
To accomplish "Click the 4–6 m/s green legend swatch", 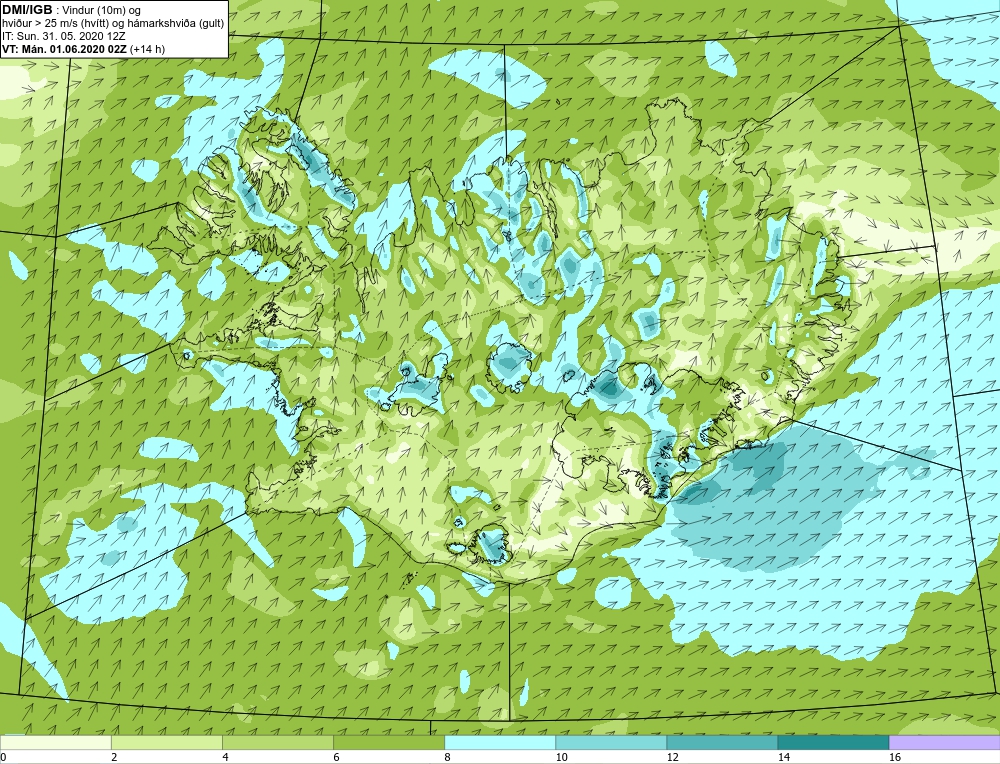I will 277,742.
